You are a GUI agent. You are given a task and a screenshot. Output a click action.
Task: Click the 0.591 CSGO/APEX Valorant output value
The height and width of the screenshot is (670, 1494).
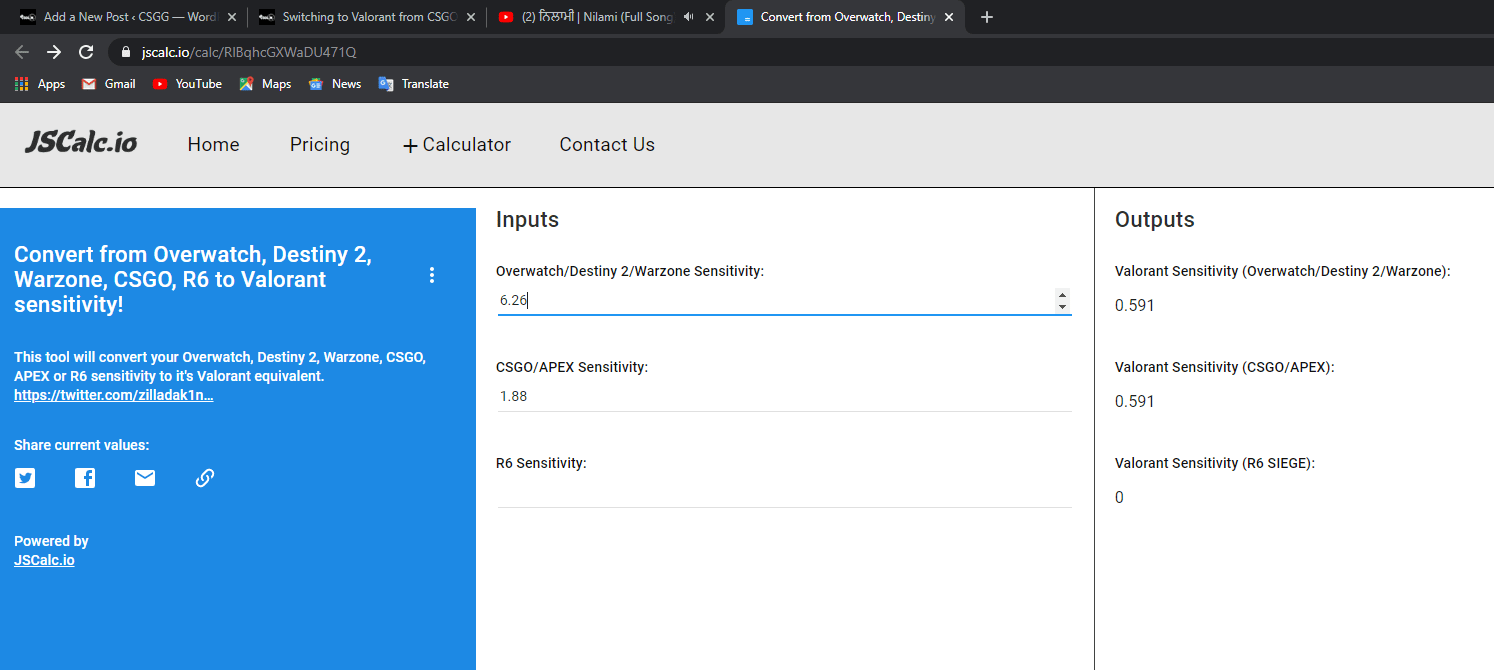(x=1135, y=402)
